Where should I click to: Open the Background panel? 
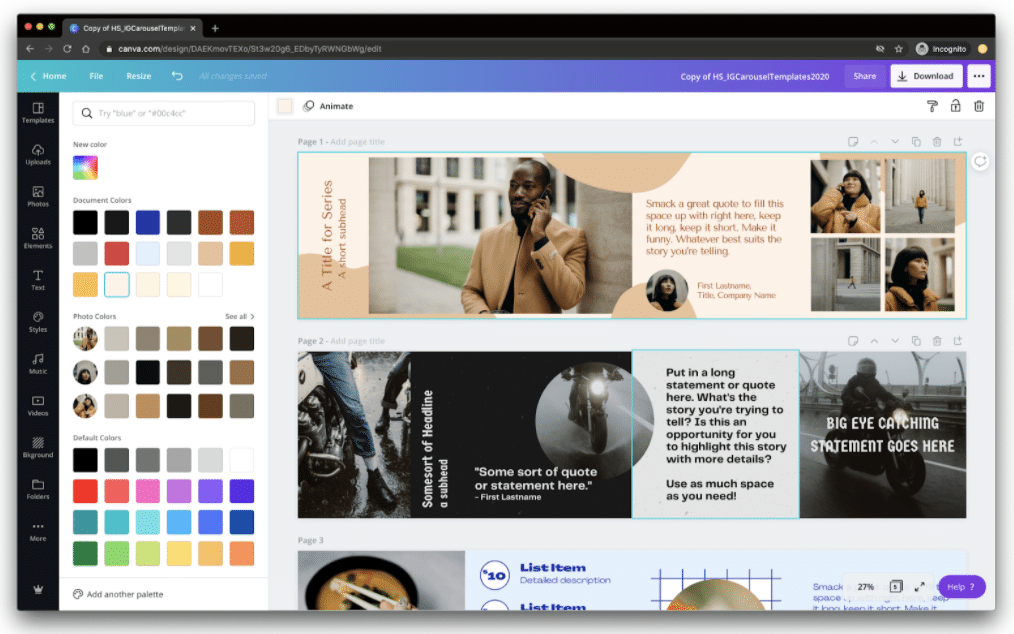point(38,447)
